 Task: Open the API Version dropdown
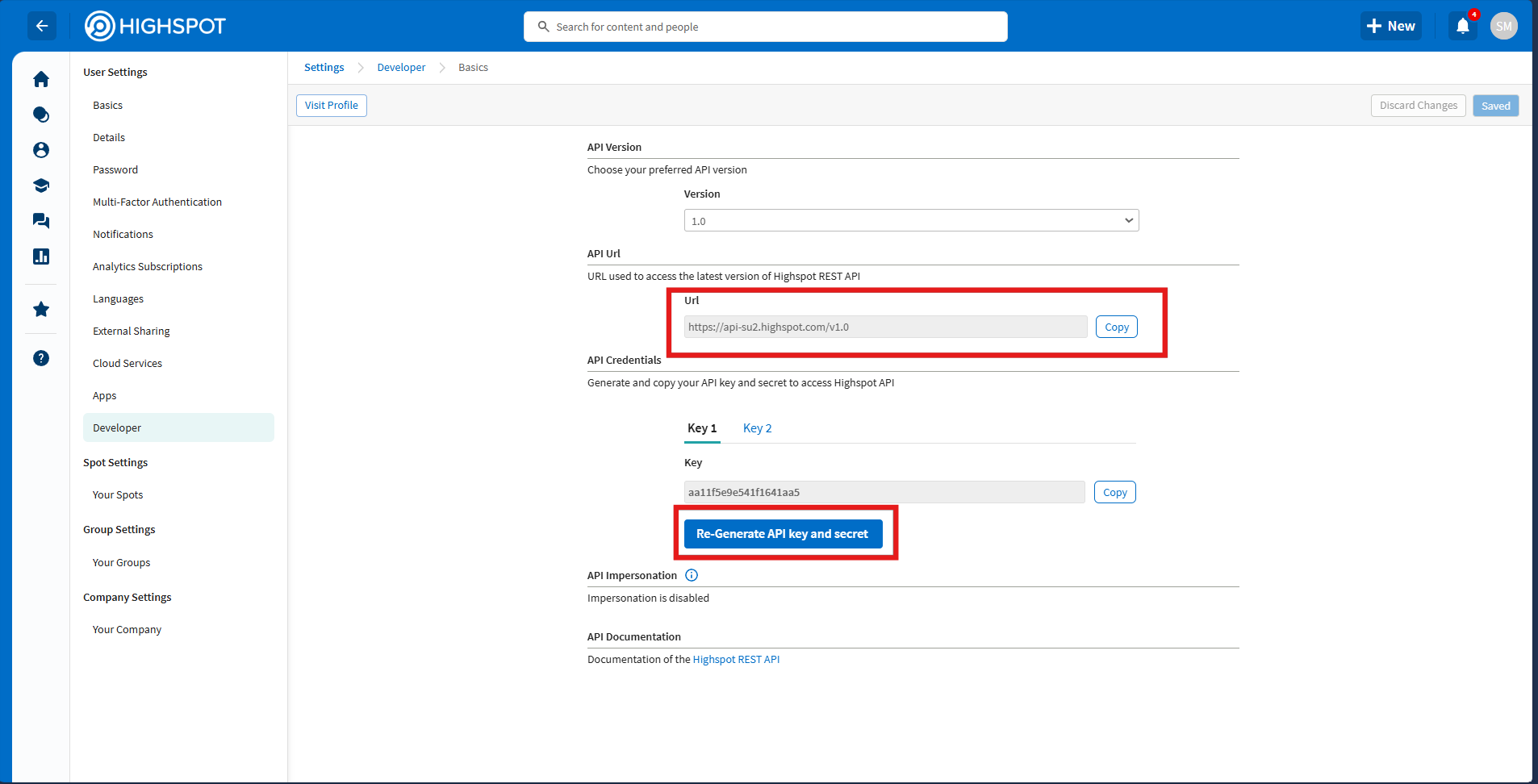pyautogui.click(x=911, y=219)
